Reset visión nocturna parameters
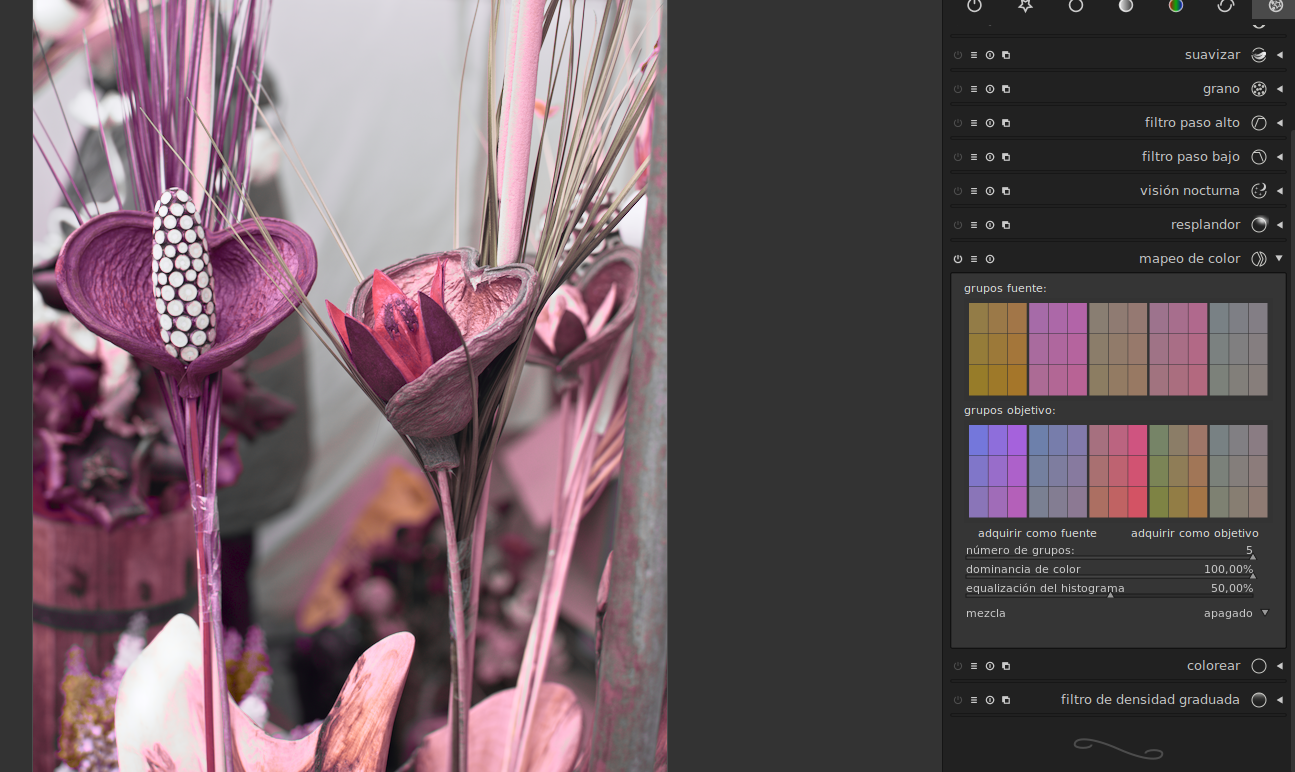 [x=990, y=191]
